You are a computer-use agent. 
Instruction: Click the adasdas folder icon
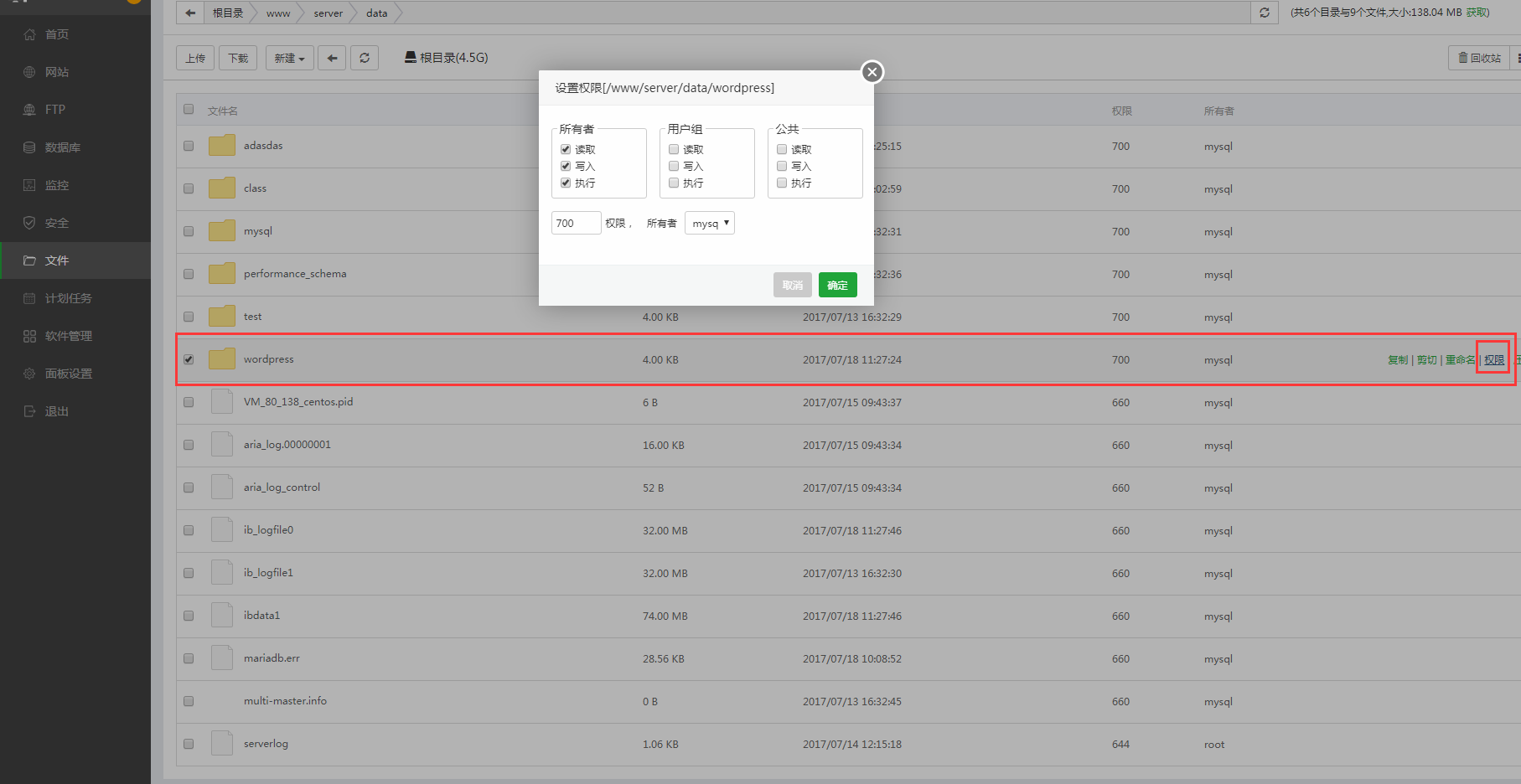click(222, 146)
